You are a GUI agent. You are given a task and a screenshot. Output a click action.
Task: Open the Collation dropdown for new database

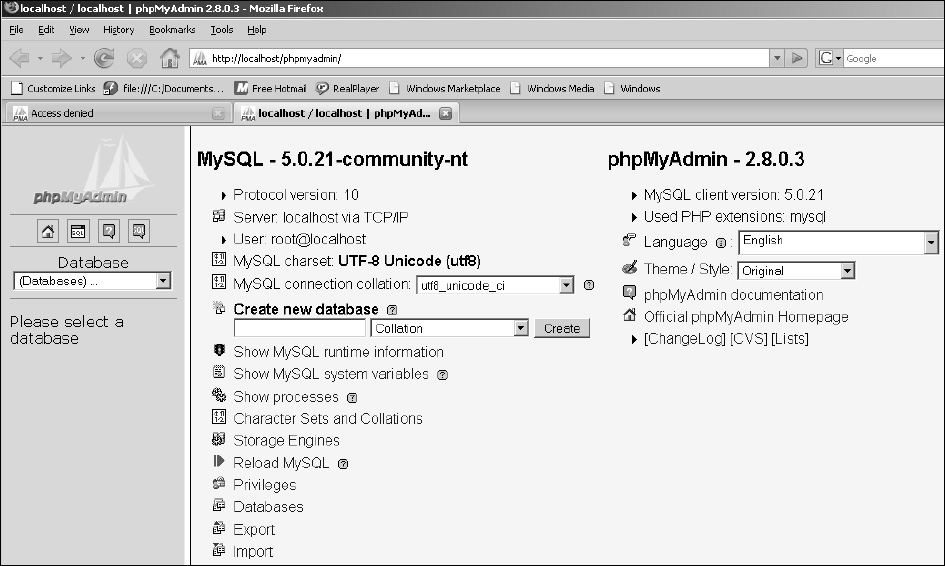coord(450,329)
